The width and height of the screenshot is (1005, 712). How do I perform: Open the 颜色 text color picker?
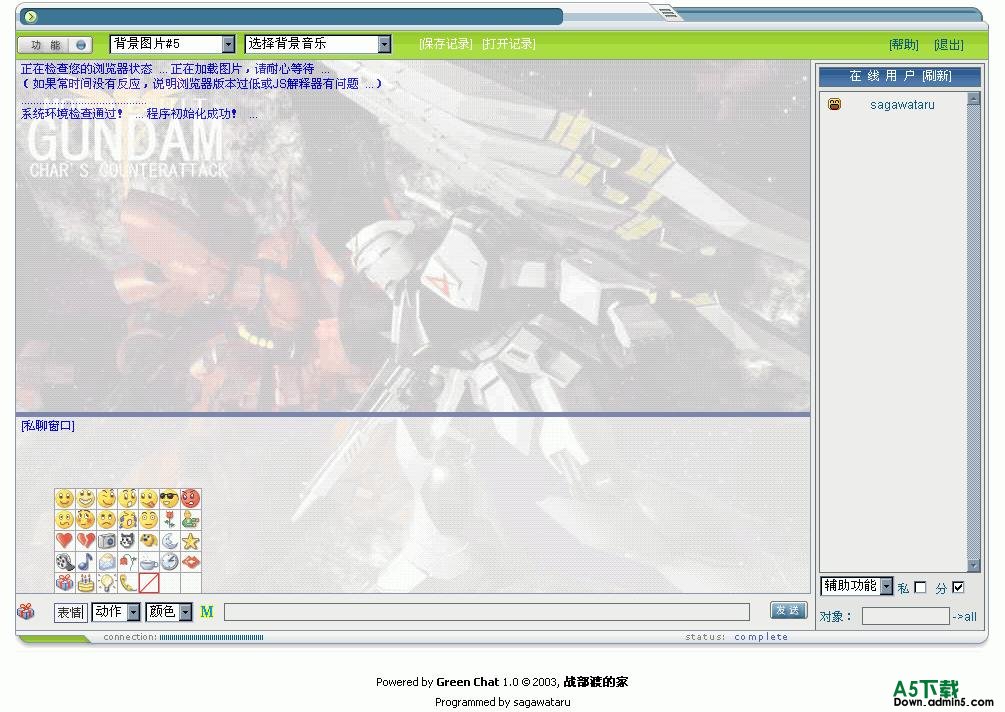point(169,611)
